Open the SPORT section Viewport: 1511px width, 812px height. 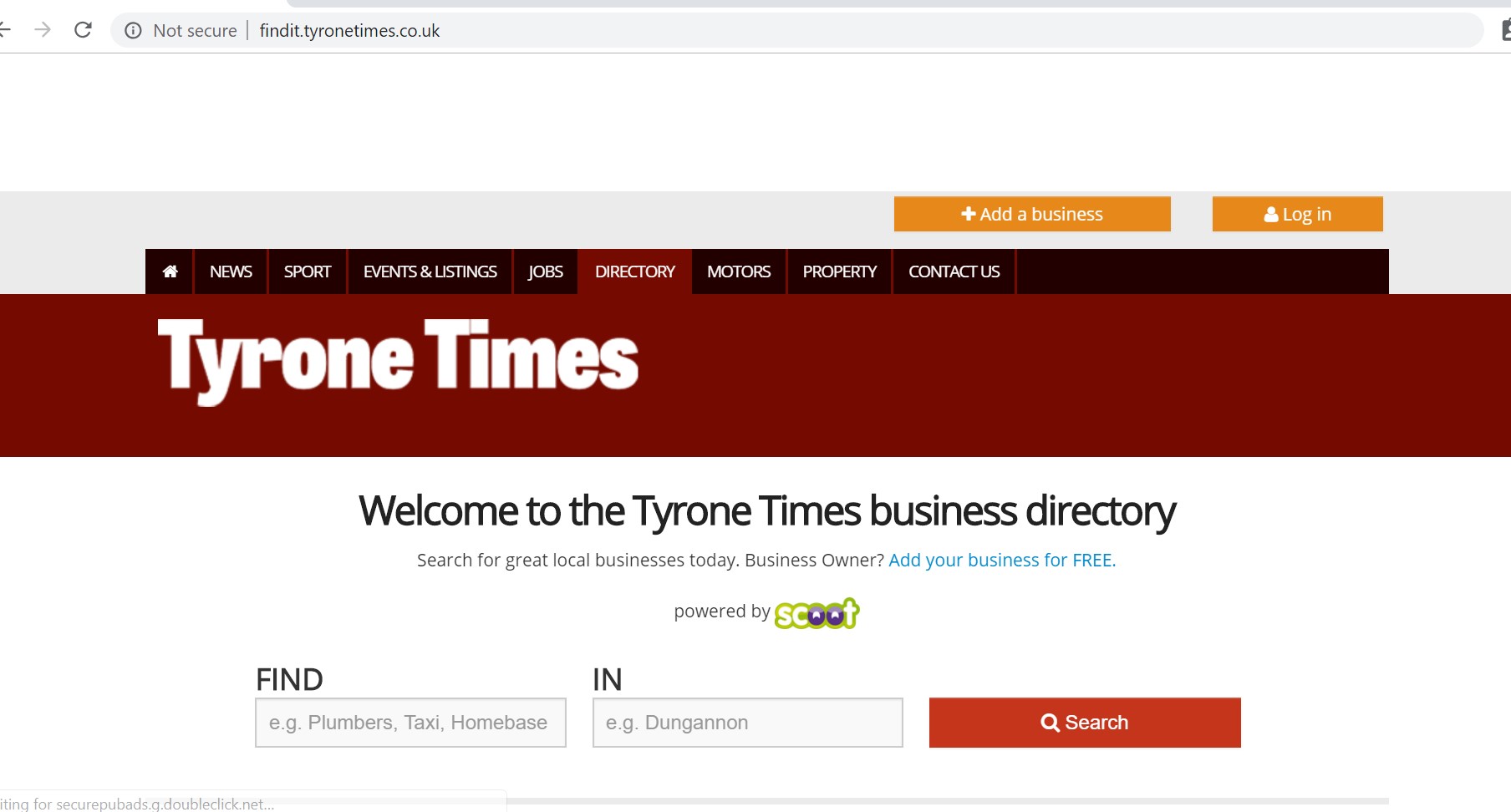point(308,272)
